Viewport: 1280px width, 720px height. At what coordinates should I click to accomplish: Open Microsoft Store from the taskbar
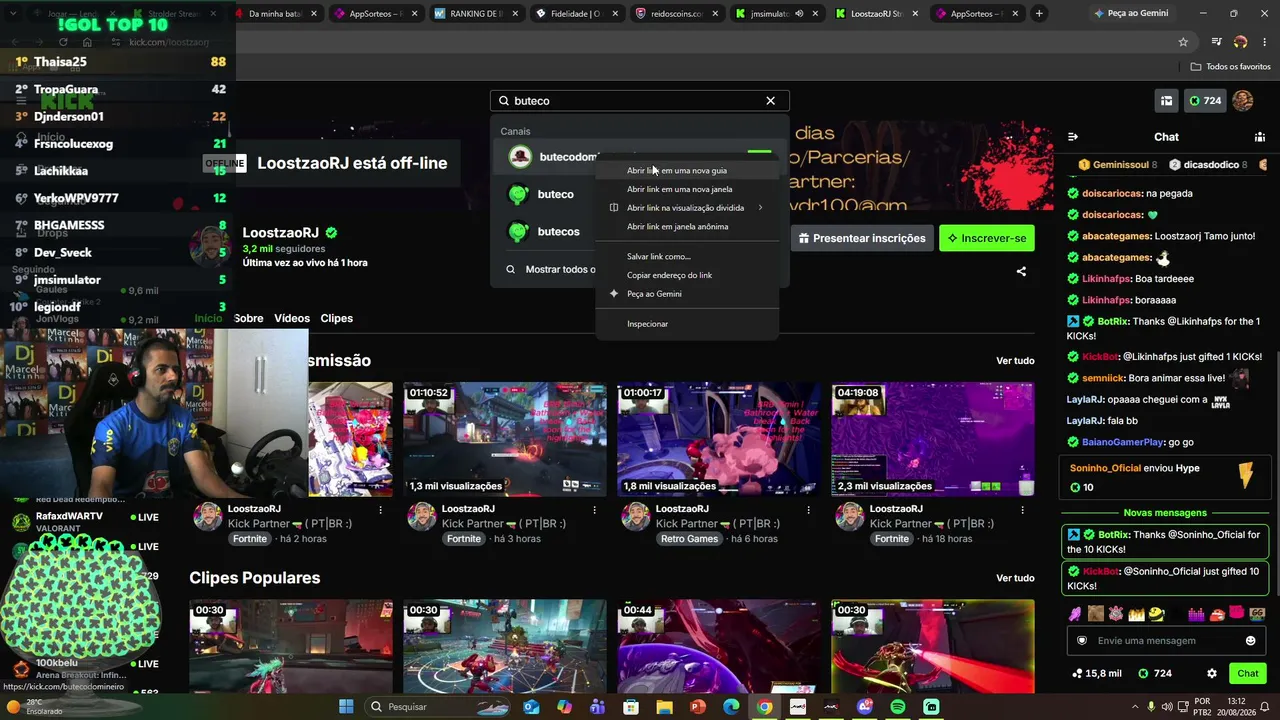point(631,707)
